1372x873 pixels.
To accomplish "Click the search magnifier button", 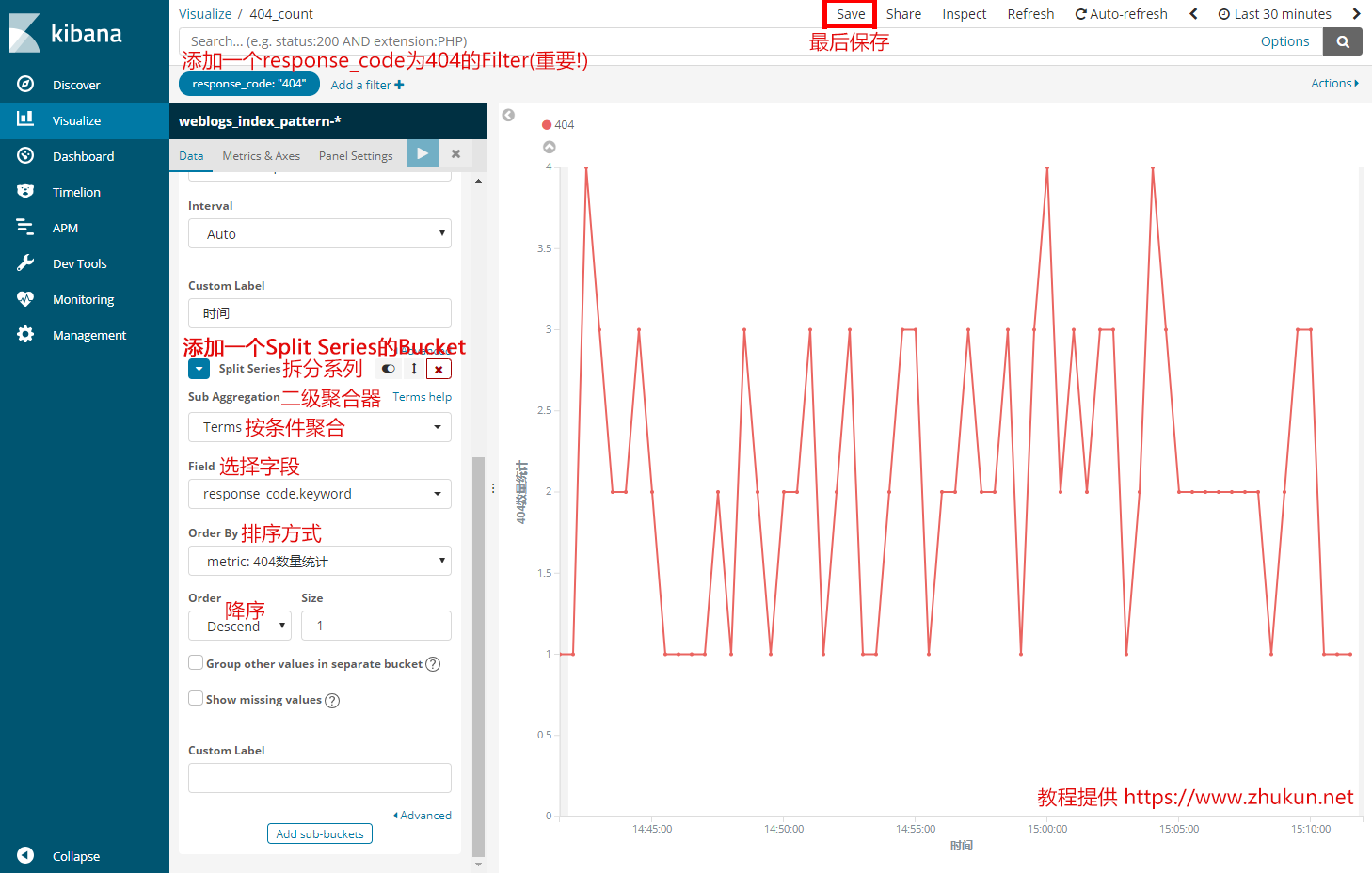I will [1343, 41].
